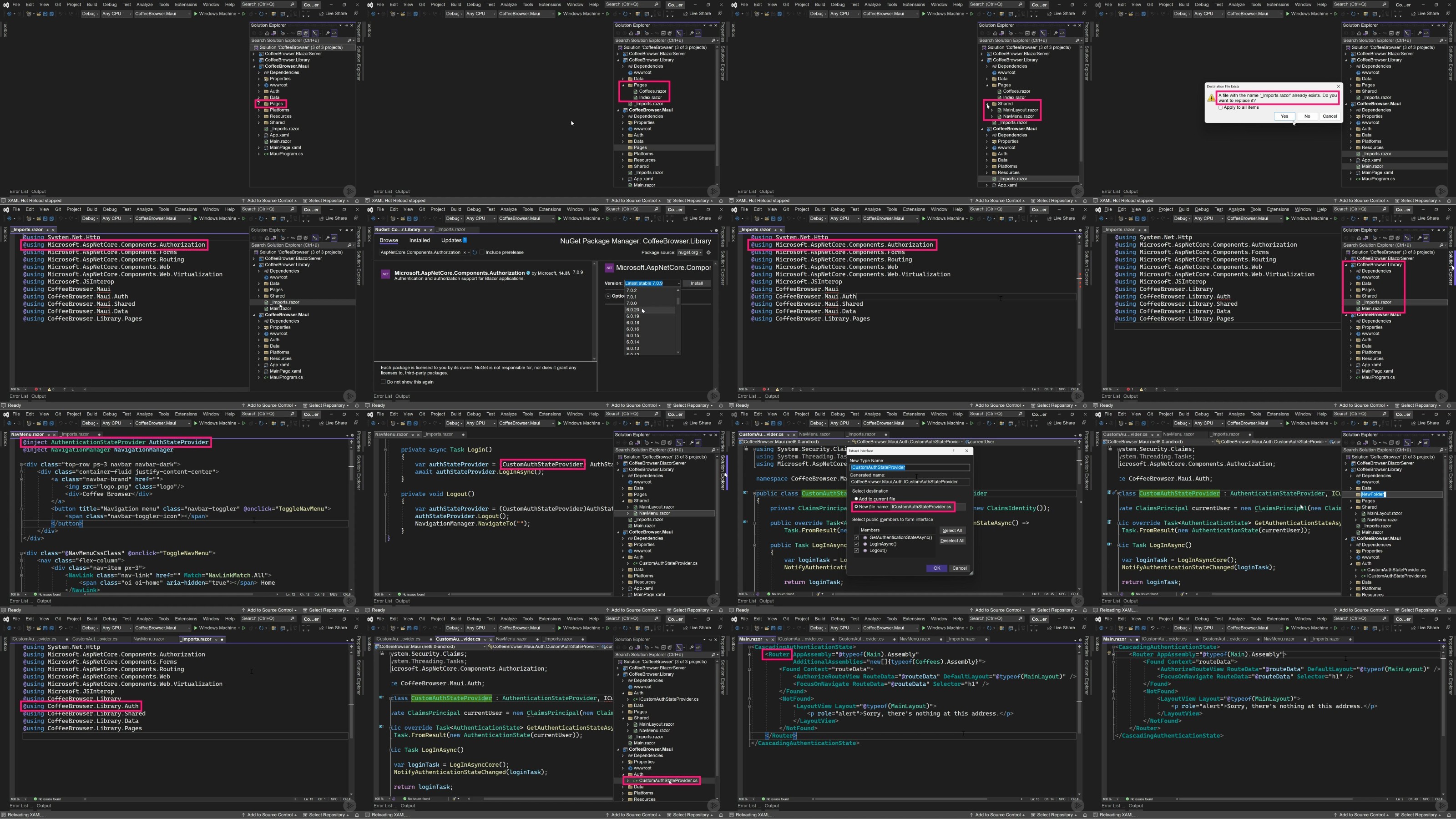Image resolution: width=1456 pixels, height=819 pixels.
Task: Click editor settings gear in Extract Interface window
Action: click(x=1080, y=435)
